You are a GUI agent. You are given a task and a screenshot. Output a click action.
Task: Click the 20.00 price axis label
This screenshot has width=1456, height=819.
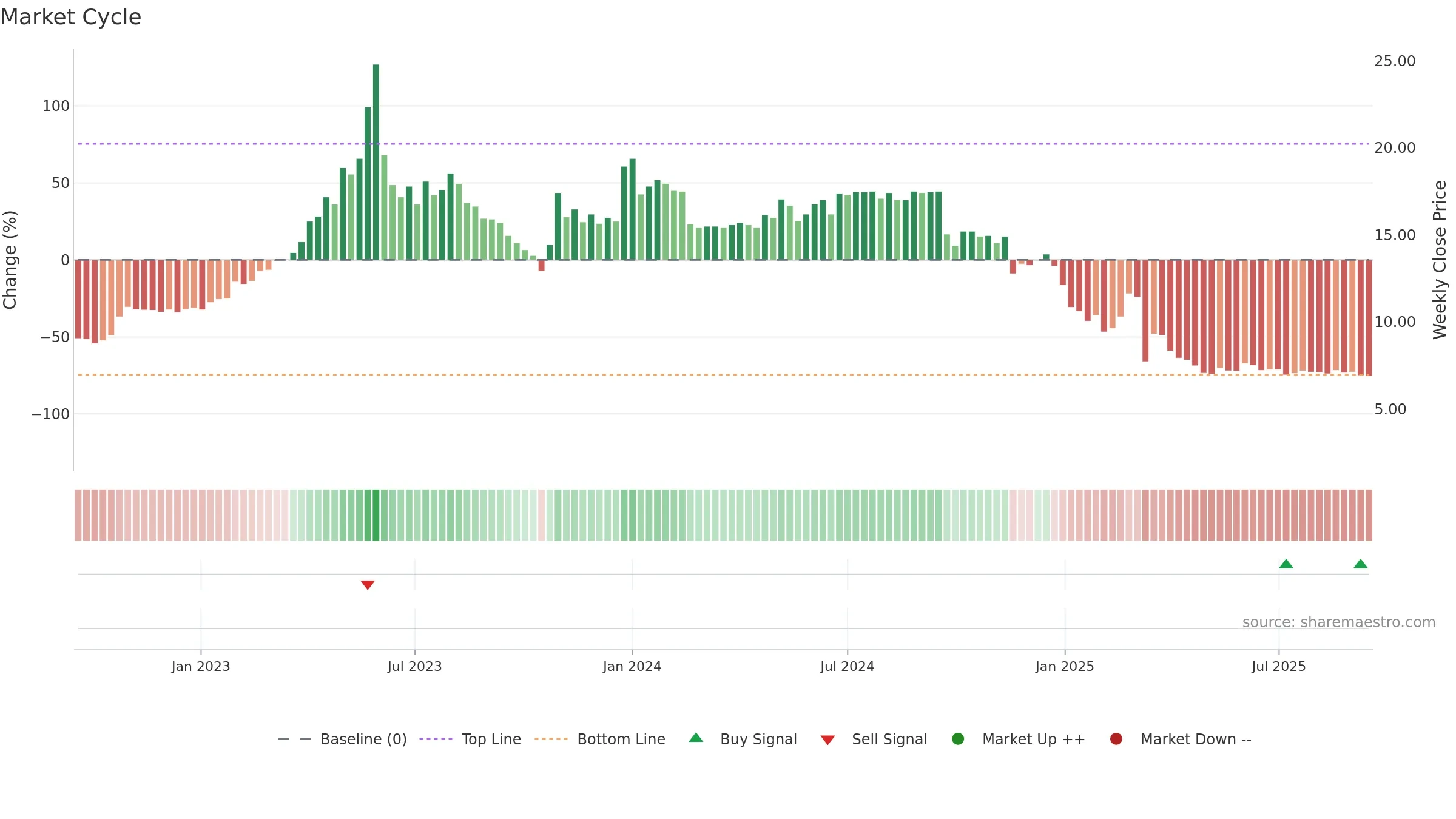click(1395, 148)
